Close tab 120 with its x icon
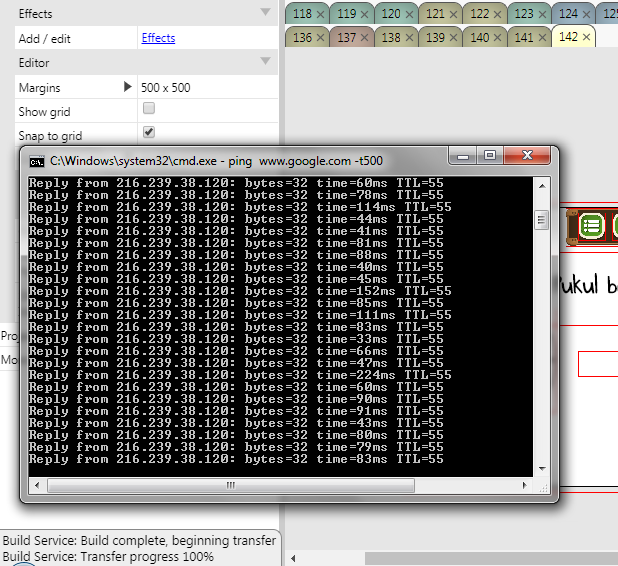Viewport: 618px width, 566px height. click(x=410, y=15)
